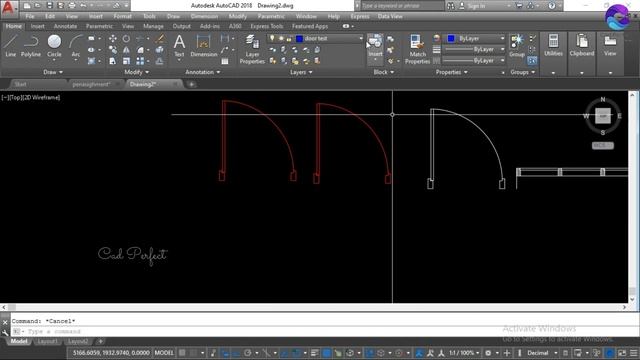
Task: Click the Copy tool in Modify panel
Action: coord(113,50)
